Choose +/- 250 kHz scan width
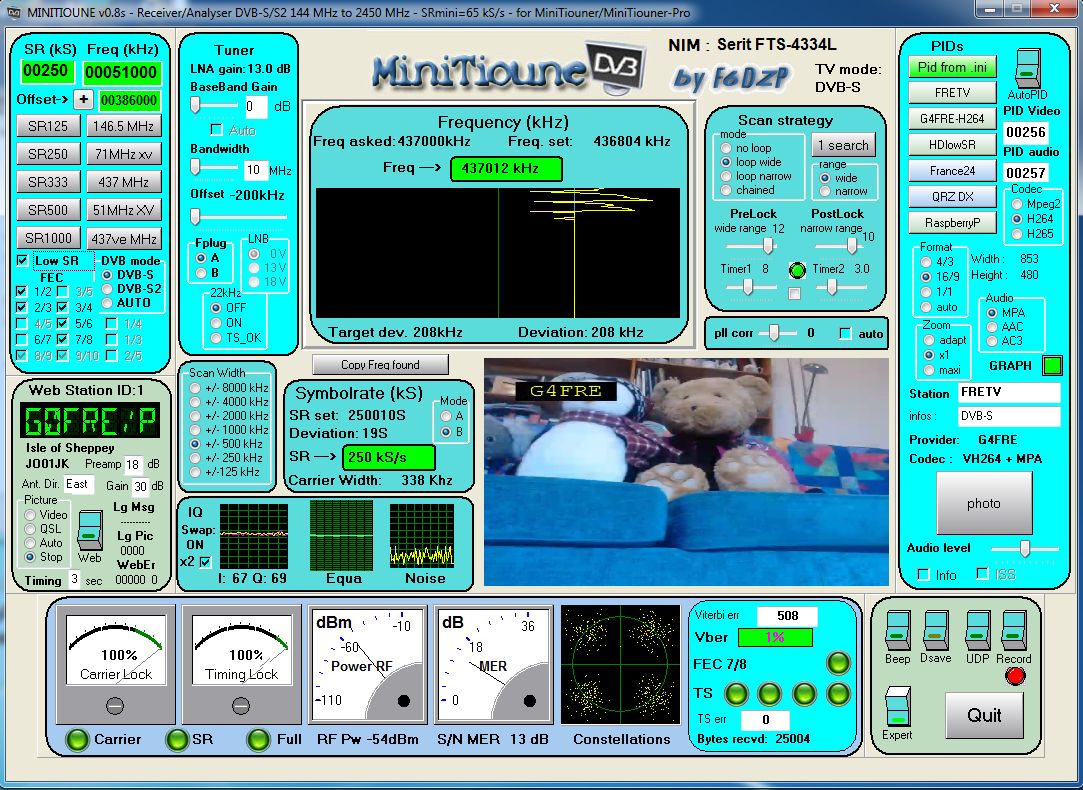This screenshot has width=1083, height=790. (x=195, y=458)
